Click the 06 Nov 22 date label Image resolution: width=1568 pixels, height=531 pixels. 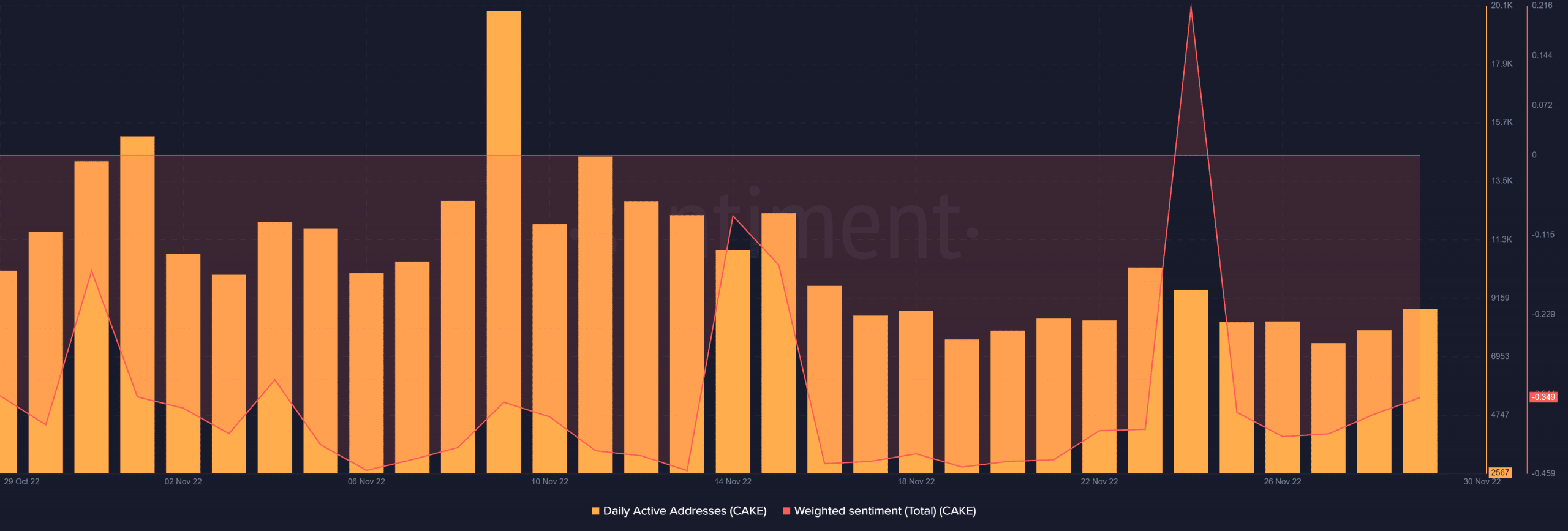pos(366,481)
